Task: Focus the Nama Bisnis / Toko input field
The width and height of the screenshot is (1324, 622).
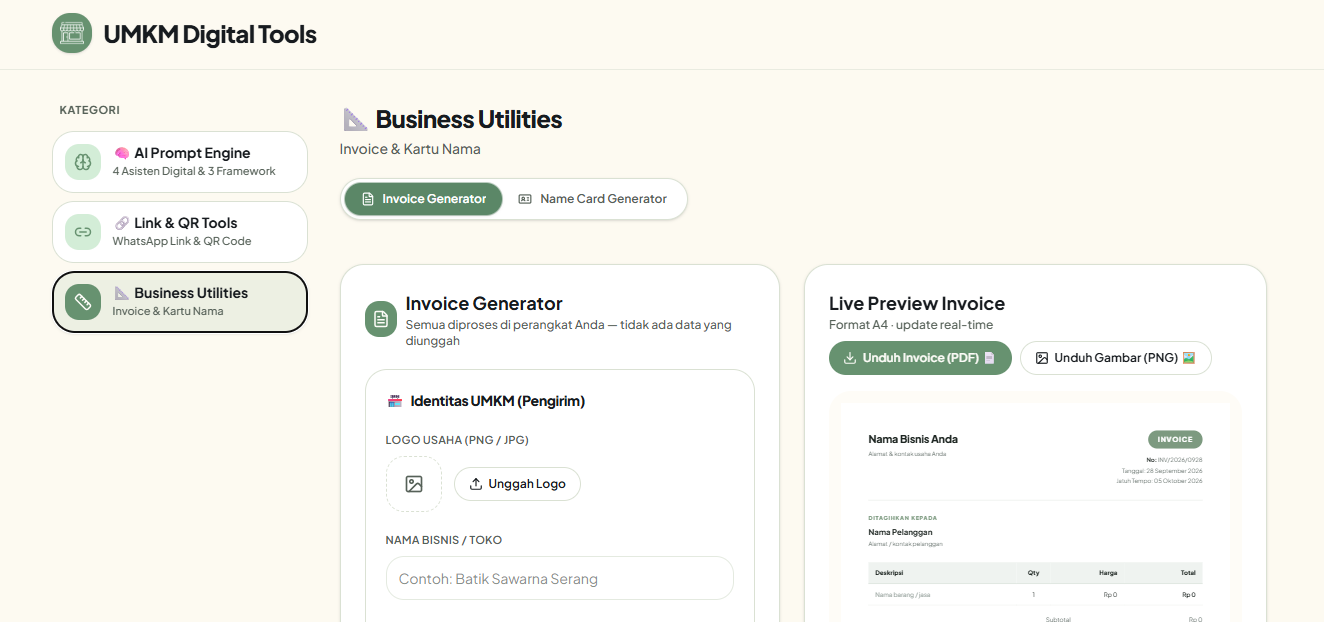Action: click(x=560, y=578)
